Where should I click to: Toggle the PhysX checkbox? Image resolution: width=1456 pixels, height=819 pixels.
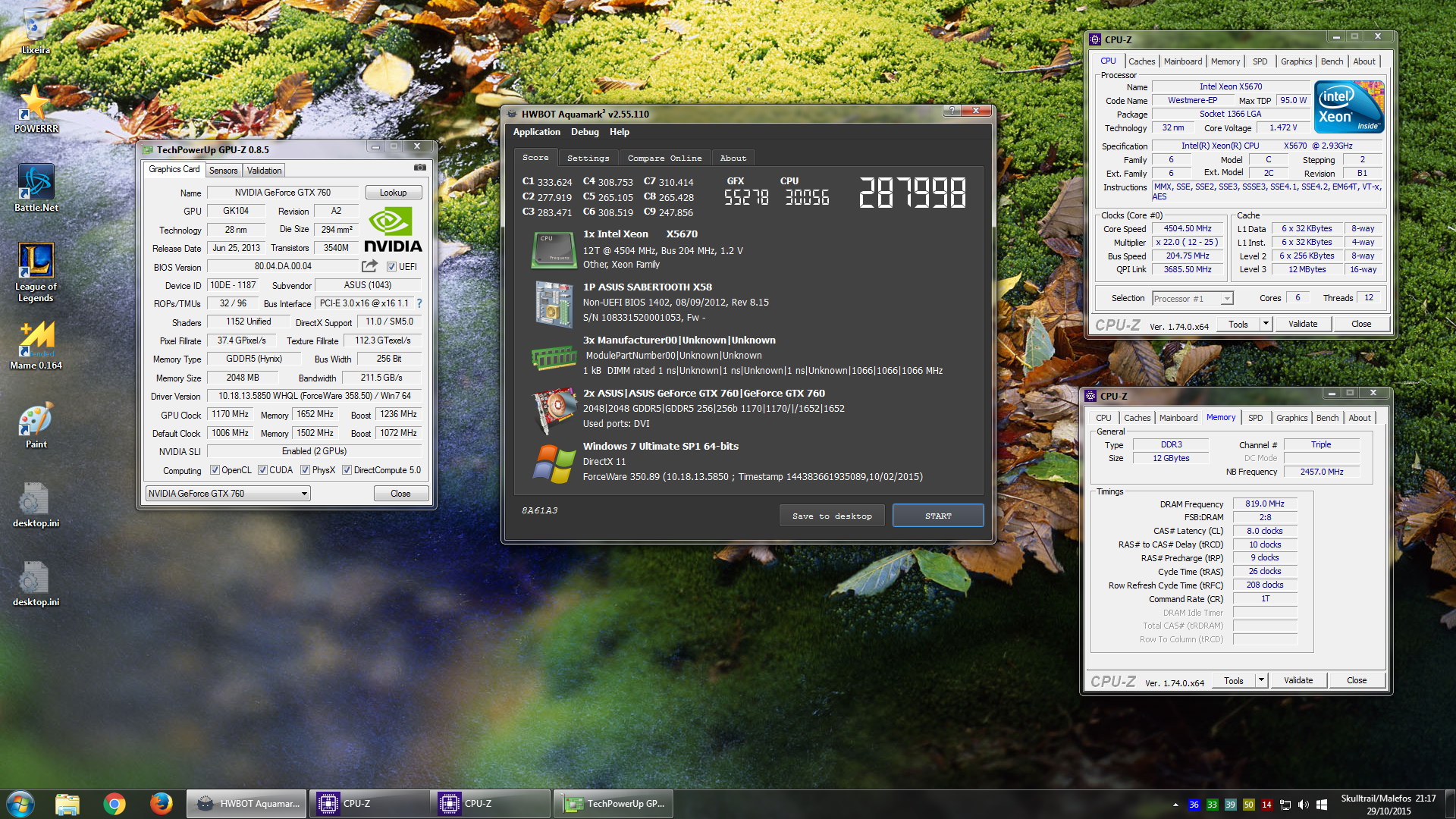(x=305, y=470)
